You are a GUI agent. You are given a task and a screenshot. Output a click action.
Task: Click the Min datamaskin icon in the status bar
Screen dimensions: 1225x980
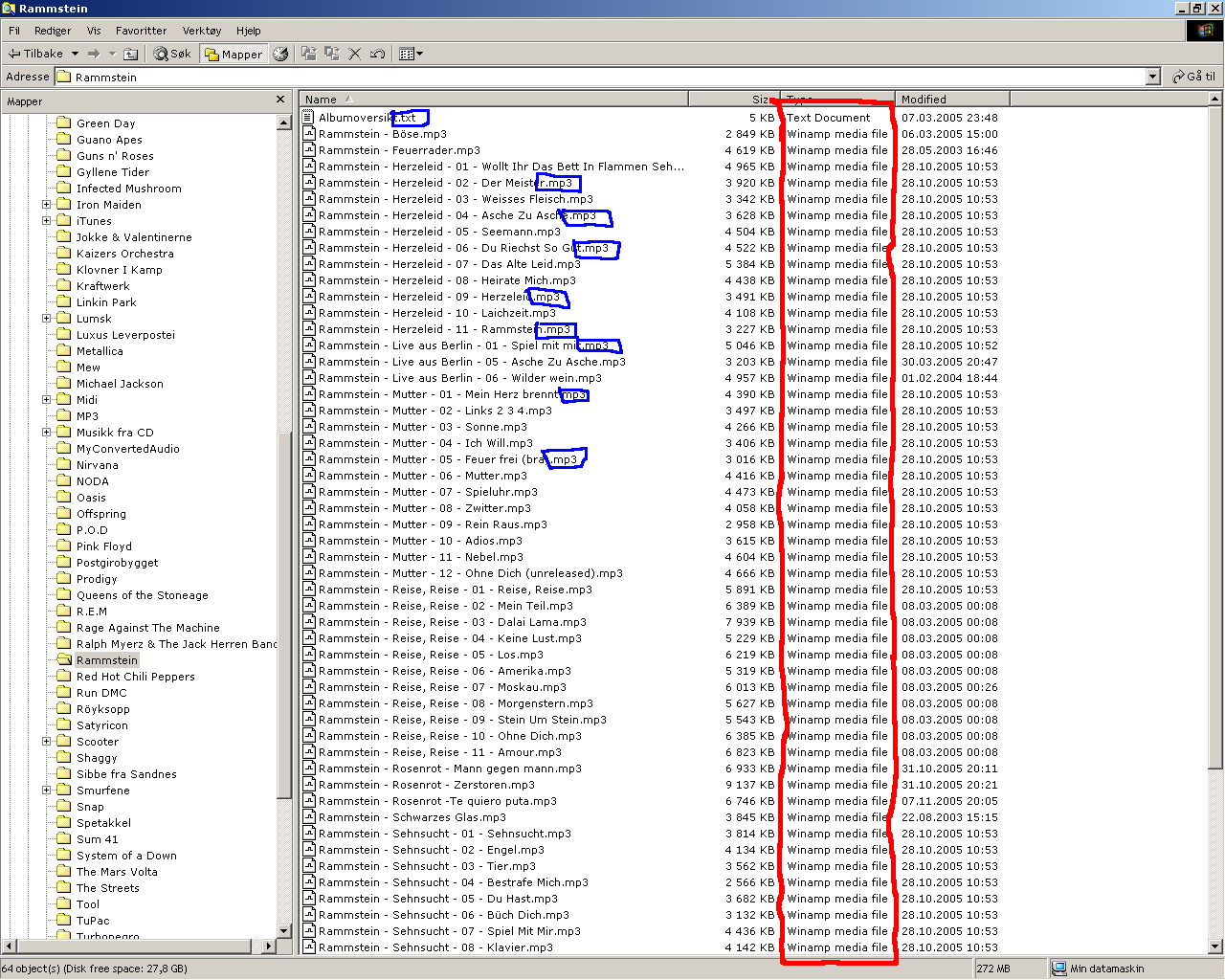(1059, 969)
